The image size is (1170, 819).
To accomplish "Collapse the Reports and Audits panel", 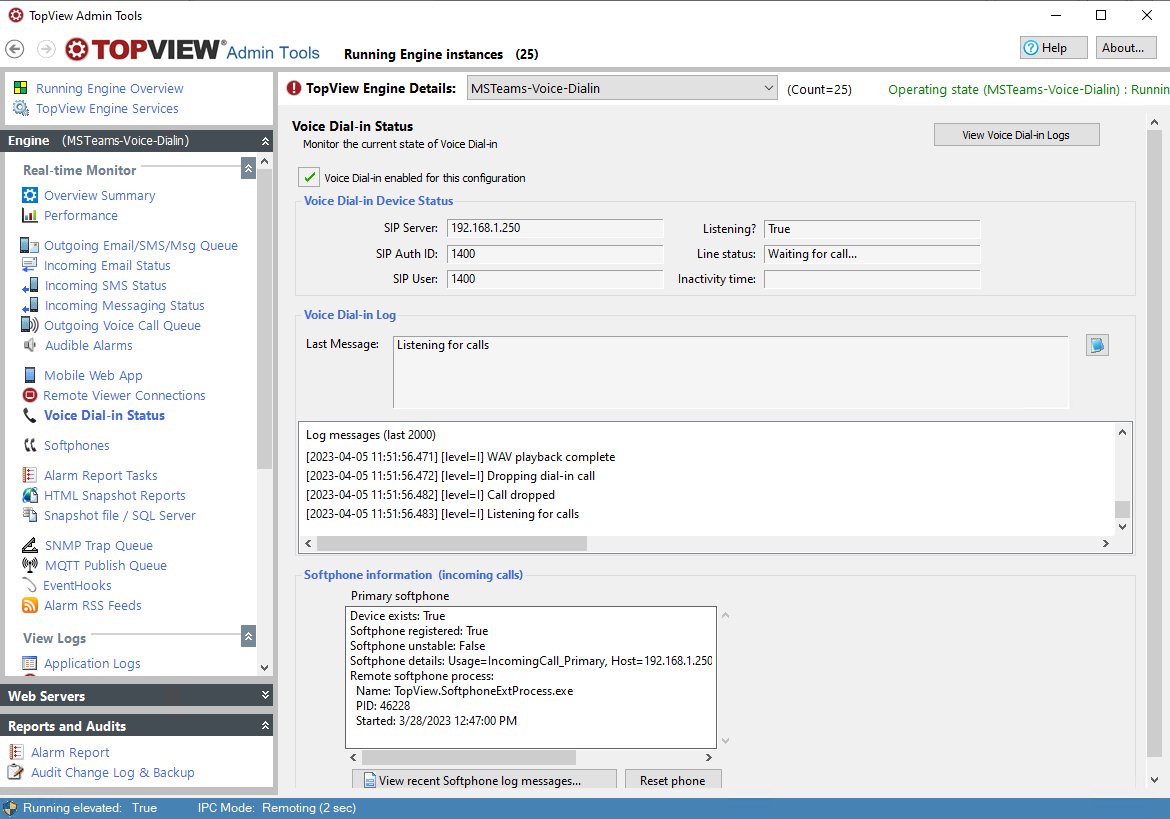I will tap(265, 726).
